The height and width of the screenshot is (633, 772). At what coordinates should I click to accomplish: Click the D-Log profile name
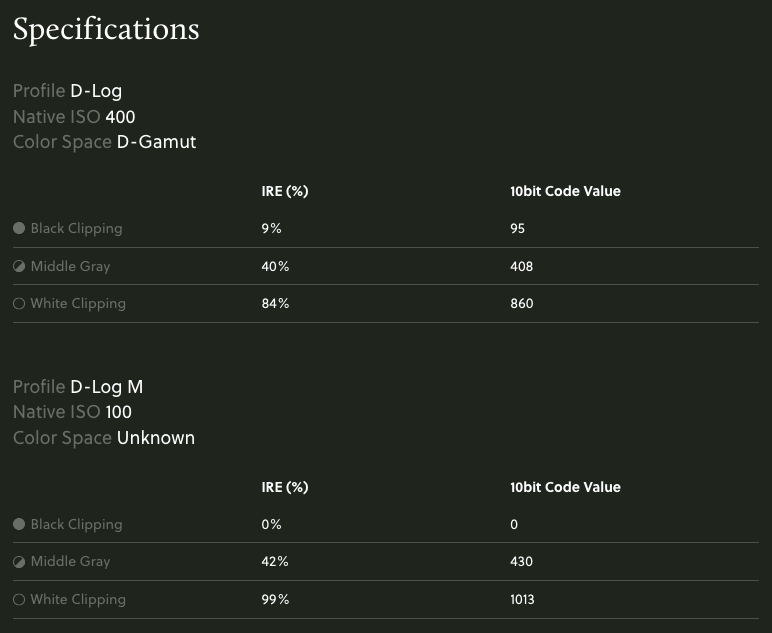pos(96,91)
